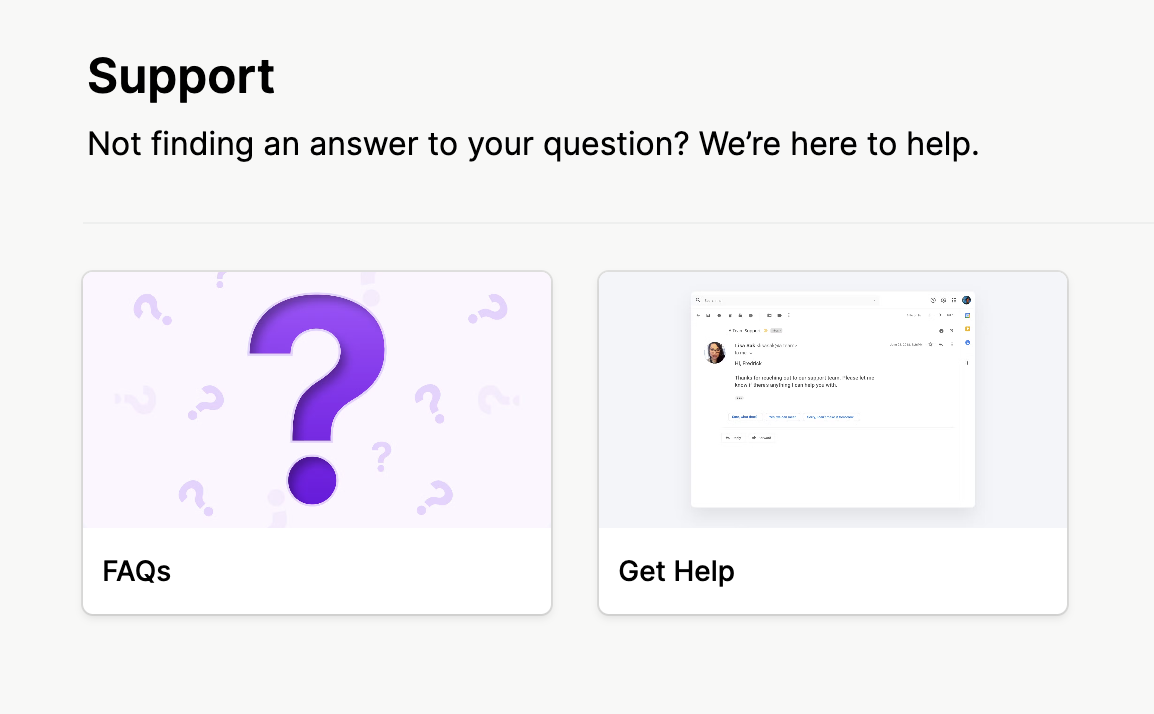This screenshot has width=1154, height=714.
Task: Click the yellow Keep icon in preview sidebar
Action: [967, 329]
